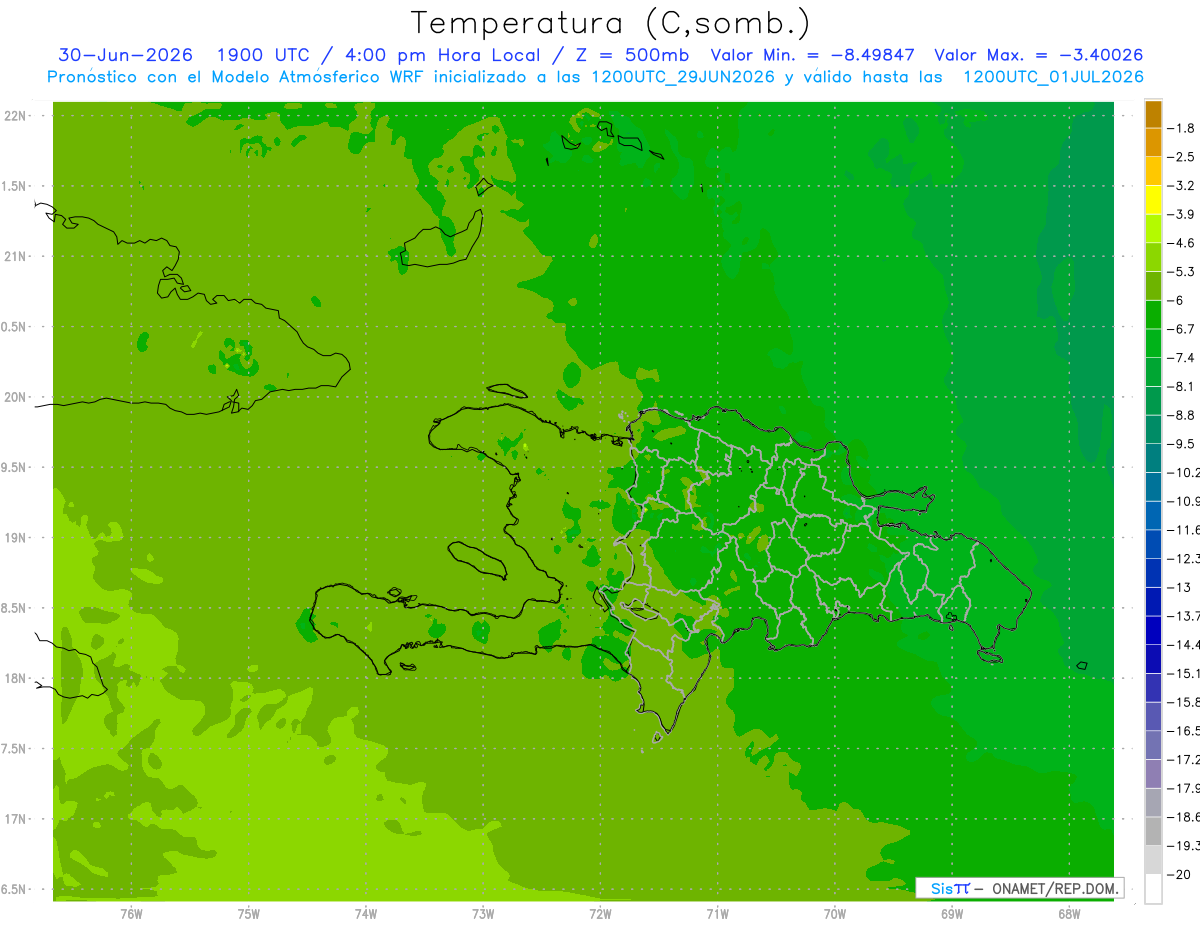This screenshot has width=1200, height=927.
Task: Click the green swatch between -6.7 and -7.4
Action: (1153, 343)
